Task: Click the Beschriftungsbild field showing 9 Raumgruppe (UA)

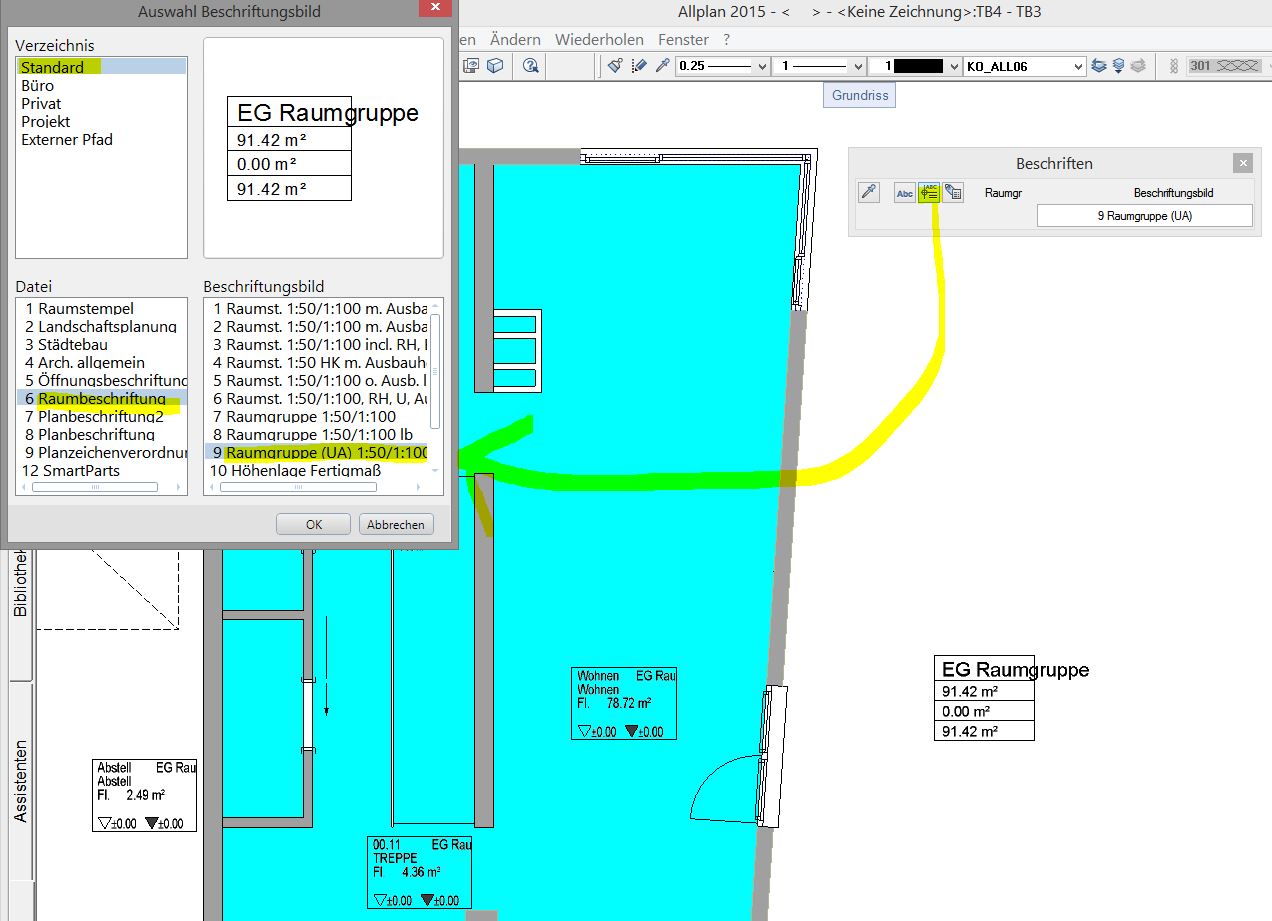Action: [x=1144, y=216]
